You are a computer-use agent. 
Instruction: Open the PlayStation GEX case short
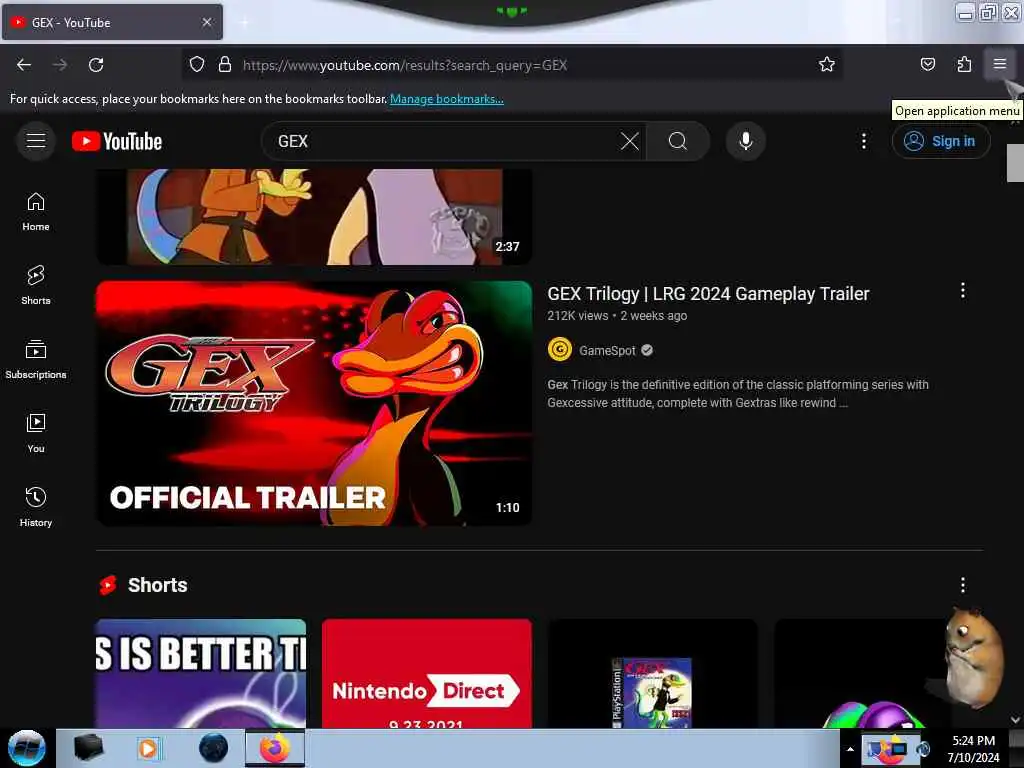coord(653,673)
